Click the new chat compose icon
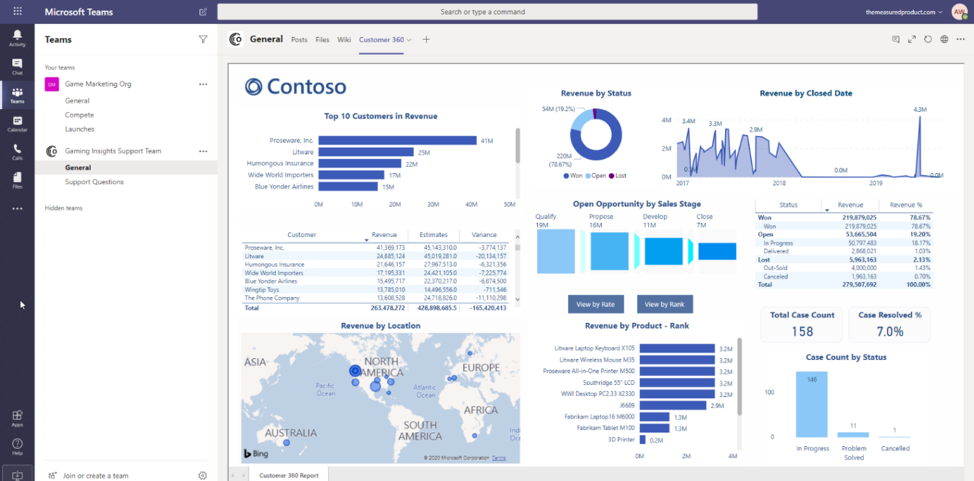Image resolution: width=974 pixels, height=481 pixels. (x=203, y=12)
